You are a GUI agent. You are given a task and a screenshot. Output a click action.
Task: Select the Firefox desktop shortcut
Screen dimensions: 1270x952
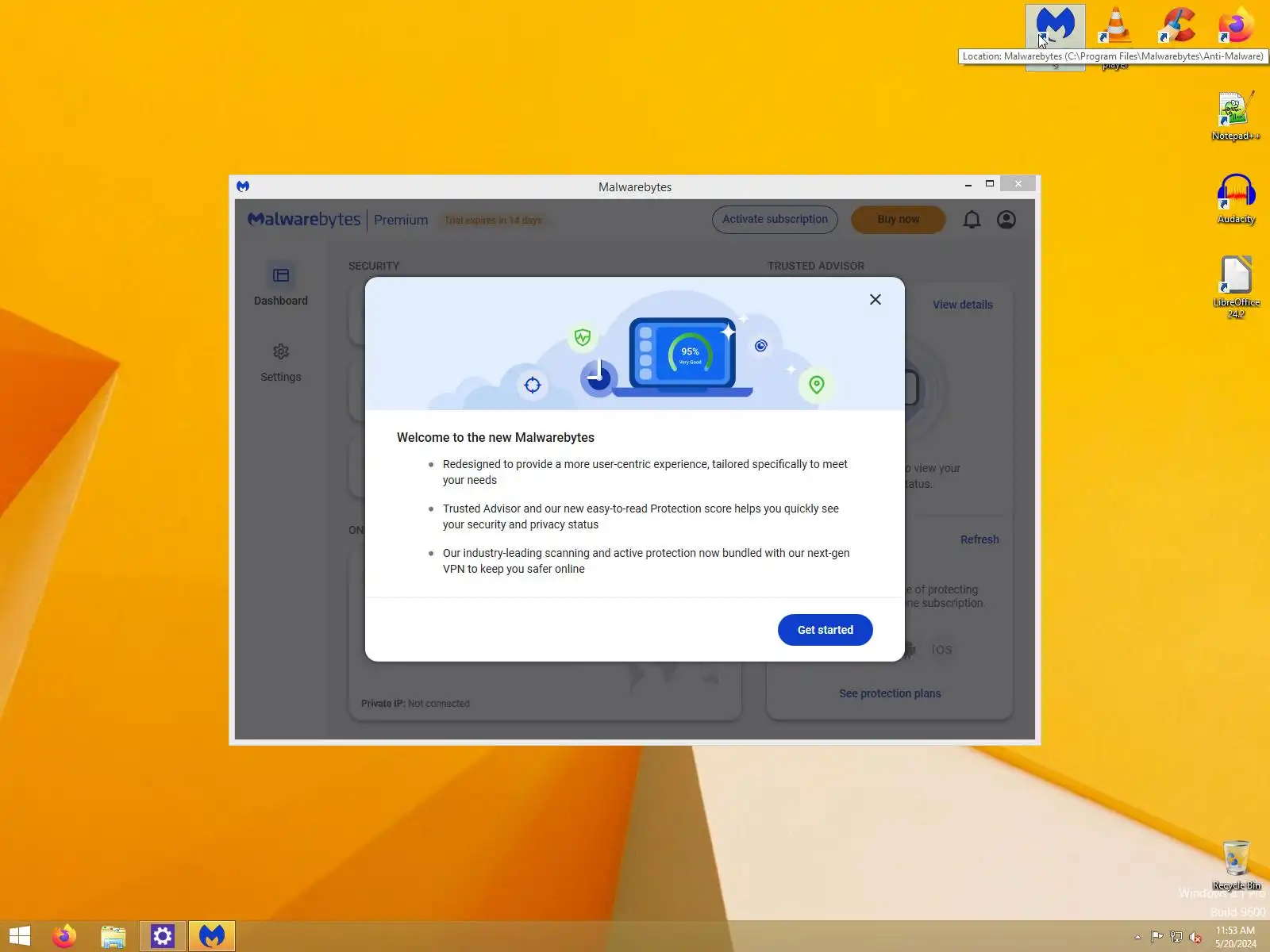point(1236,26)
